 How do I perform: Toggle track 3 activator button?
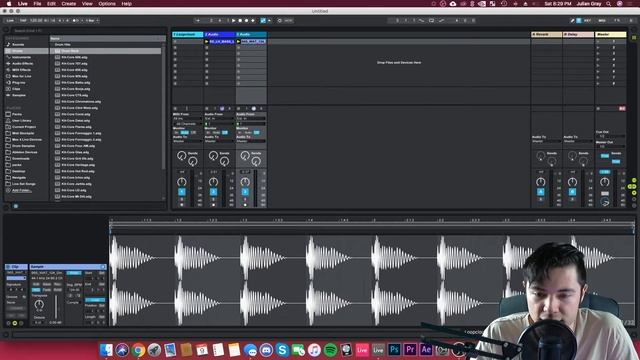pyautogui.click(x=245, y=192)
